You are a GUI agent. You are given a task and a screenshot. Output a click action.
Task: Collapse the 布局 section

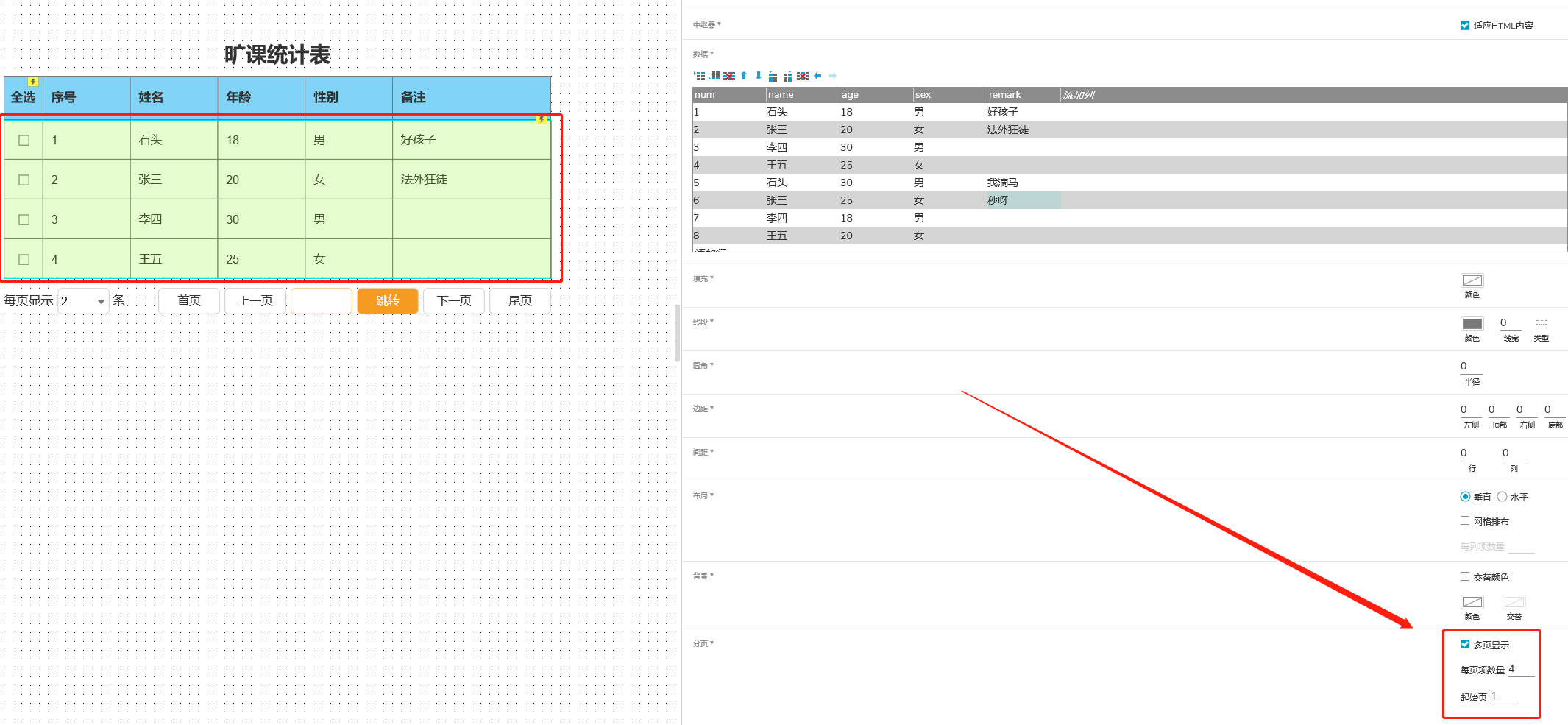coord(703,495)
